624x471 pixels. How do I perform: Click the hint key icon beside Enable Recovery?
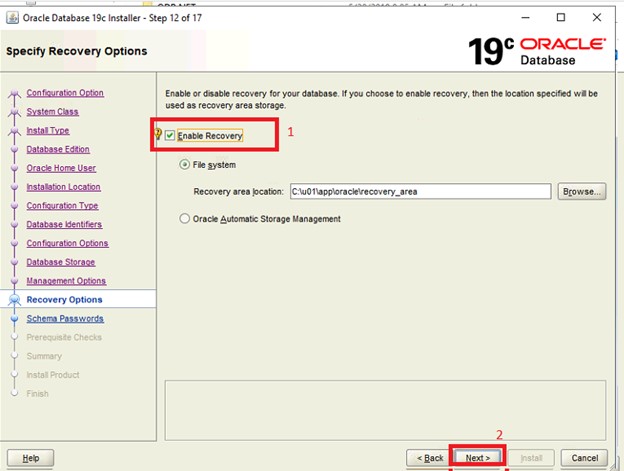157,134
